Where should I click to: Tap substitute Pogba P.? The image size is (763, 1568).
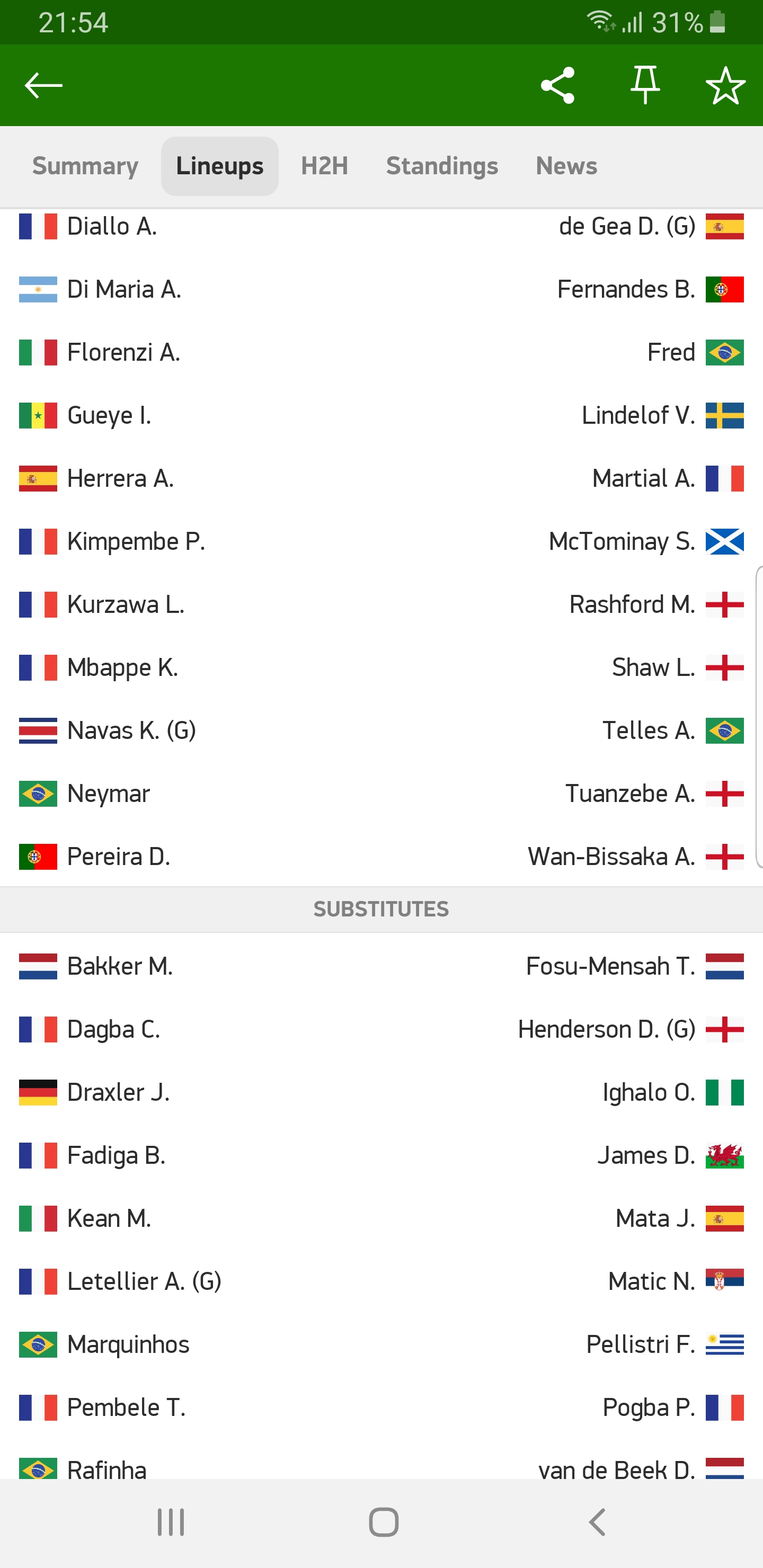(x=649, y=1407)
